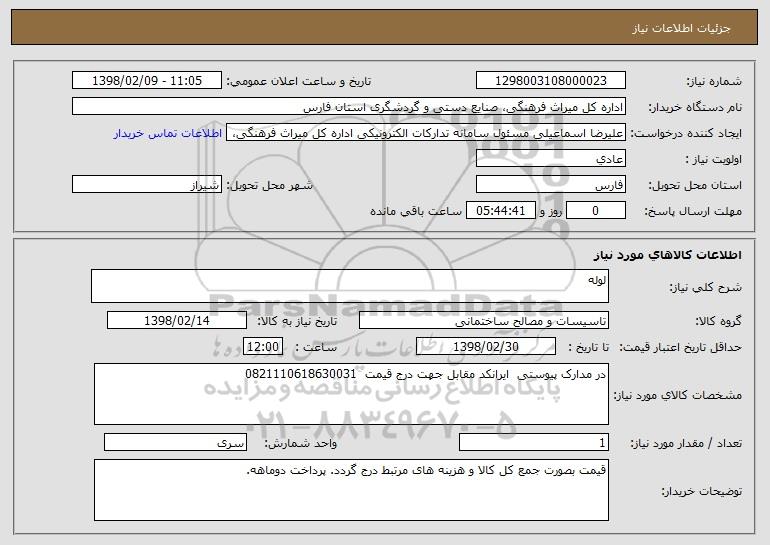Click the price validity date 1398/02/30
This screenshot has width=770, height=545.
click(486, 347)
